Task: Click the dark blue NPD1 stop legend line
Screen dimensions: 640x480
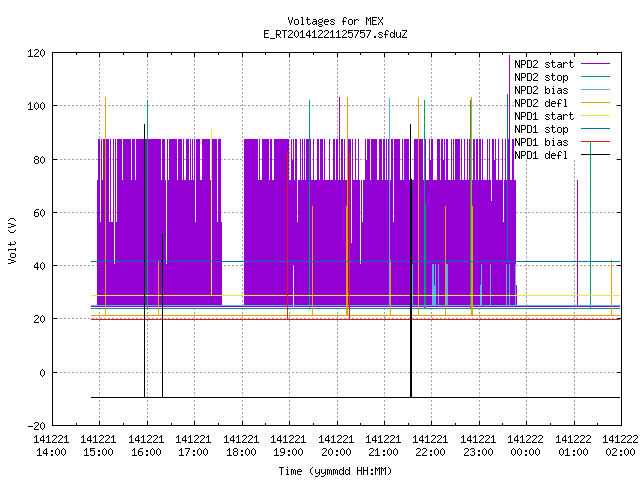Action: coord(595,129)
